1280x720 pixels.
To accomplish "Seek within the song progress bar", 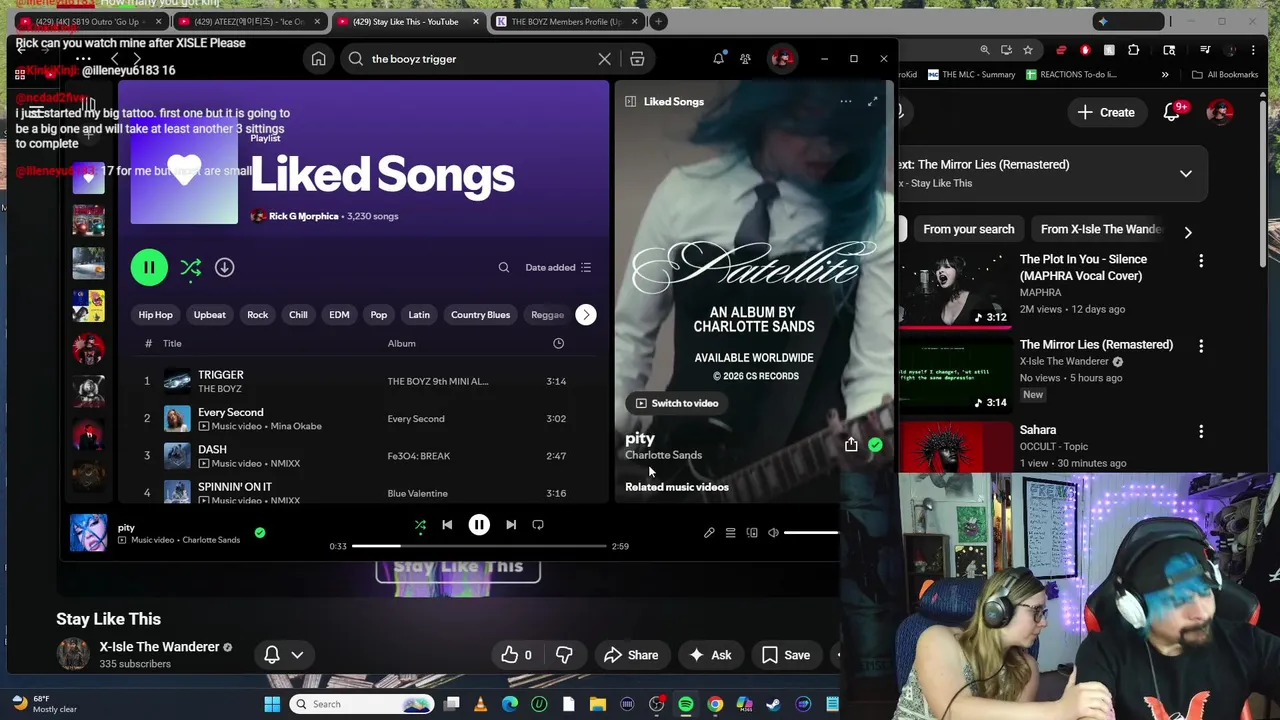I will tap(479, 546).
